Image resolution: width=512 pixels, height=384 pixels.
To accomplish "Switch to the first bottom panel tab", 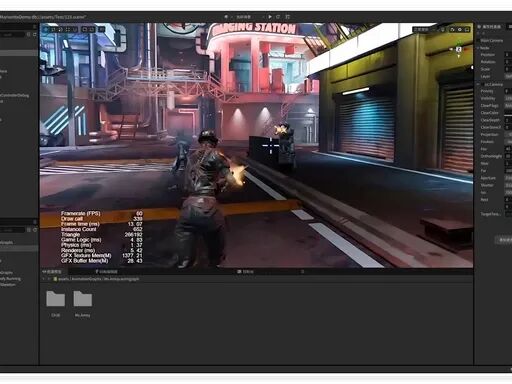I will point(53,272).
